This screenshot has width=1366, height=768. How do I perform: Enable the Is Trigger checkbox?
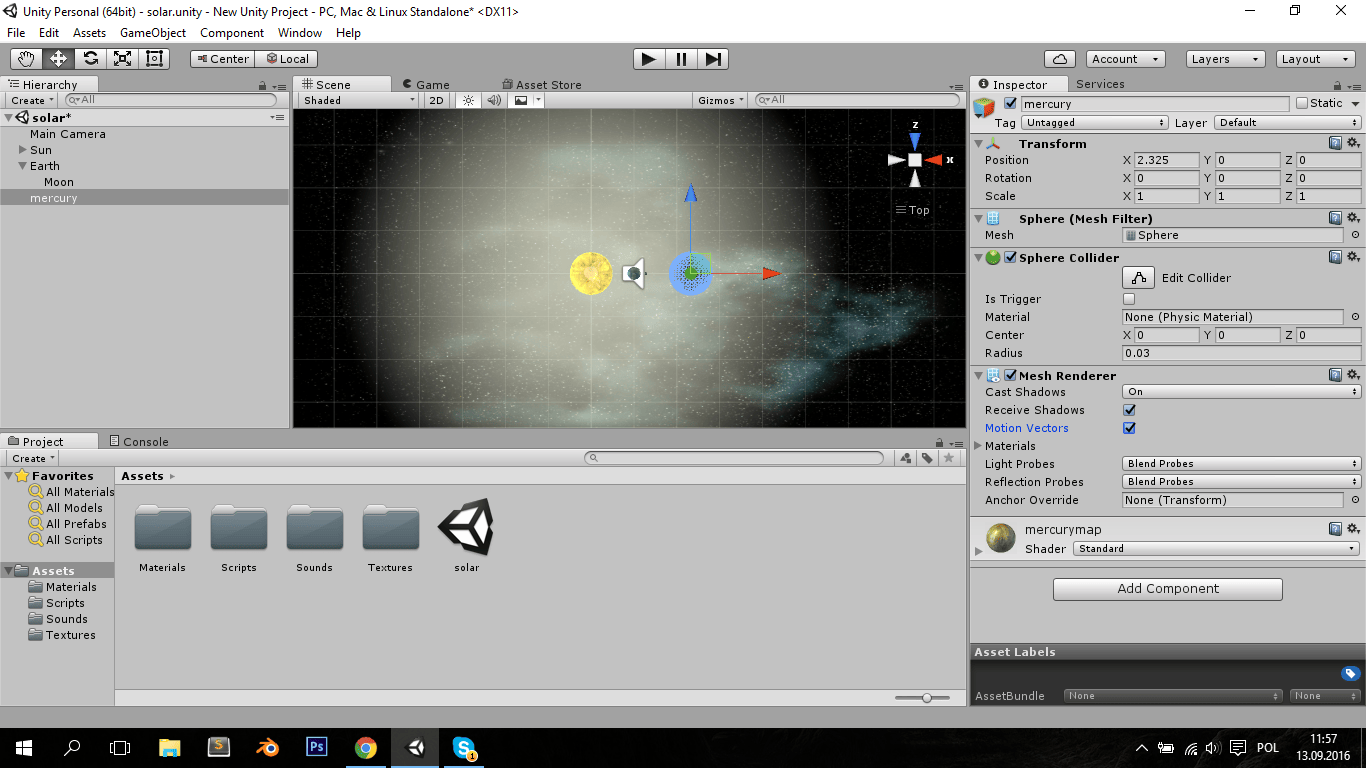1129,299
